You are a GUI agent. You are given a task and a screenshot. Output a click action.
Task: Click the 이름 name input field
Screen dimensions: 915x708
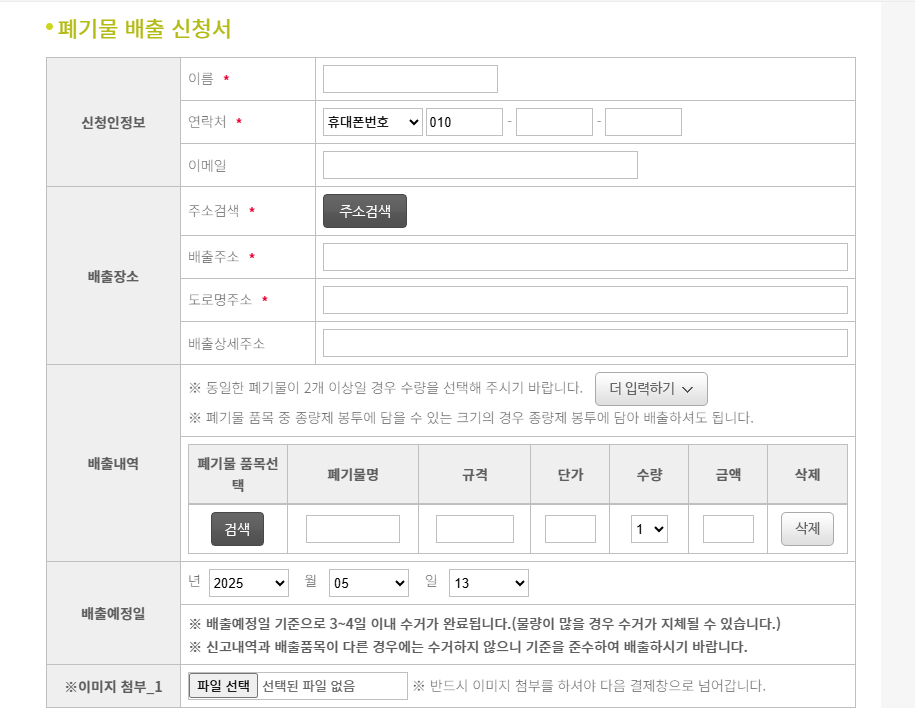[409, 78]
